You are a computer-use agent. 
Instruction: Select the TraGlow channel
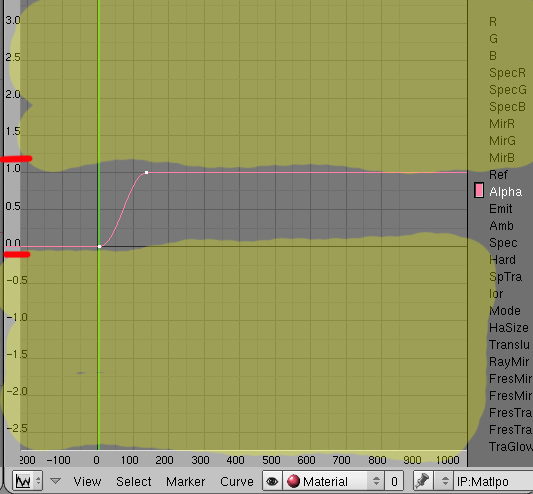511,447
